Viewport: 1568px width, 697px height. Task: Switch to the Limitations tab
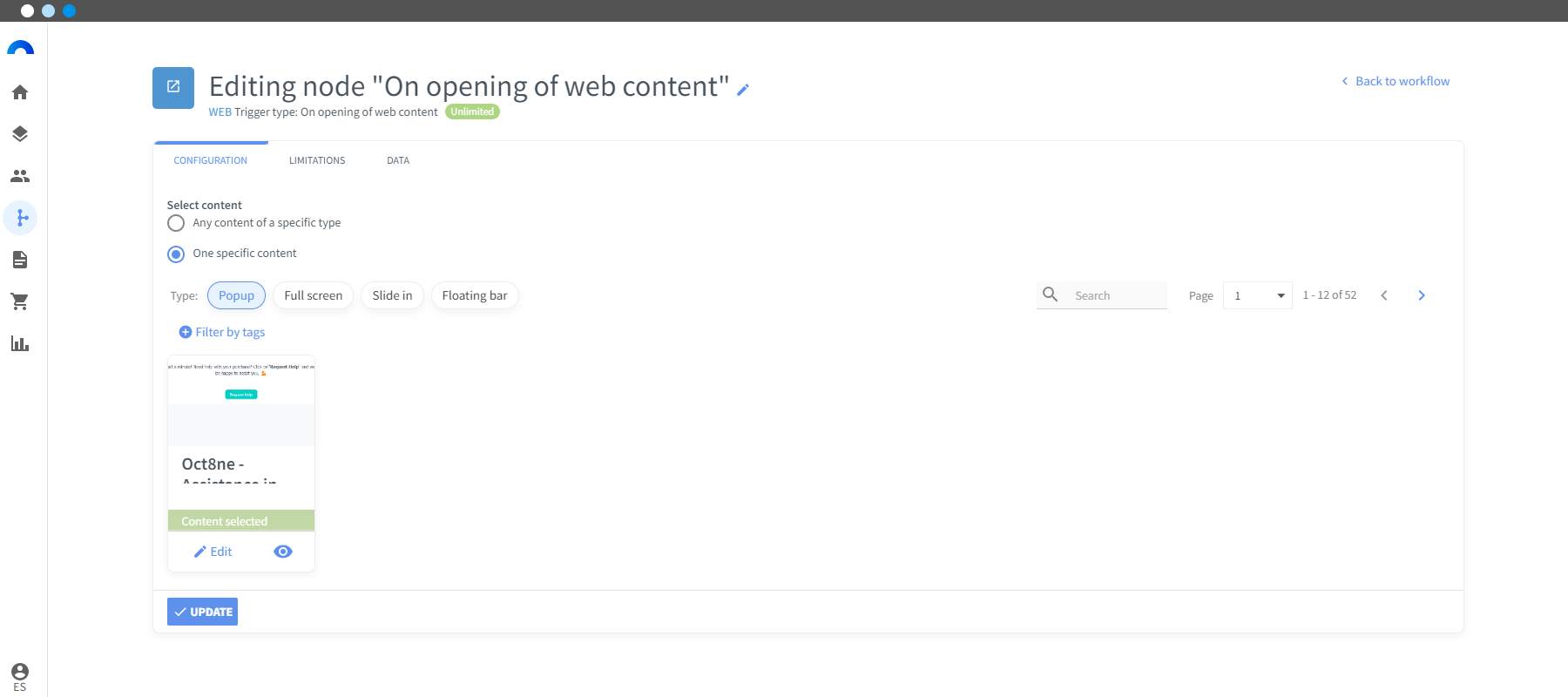click(317, 160)
